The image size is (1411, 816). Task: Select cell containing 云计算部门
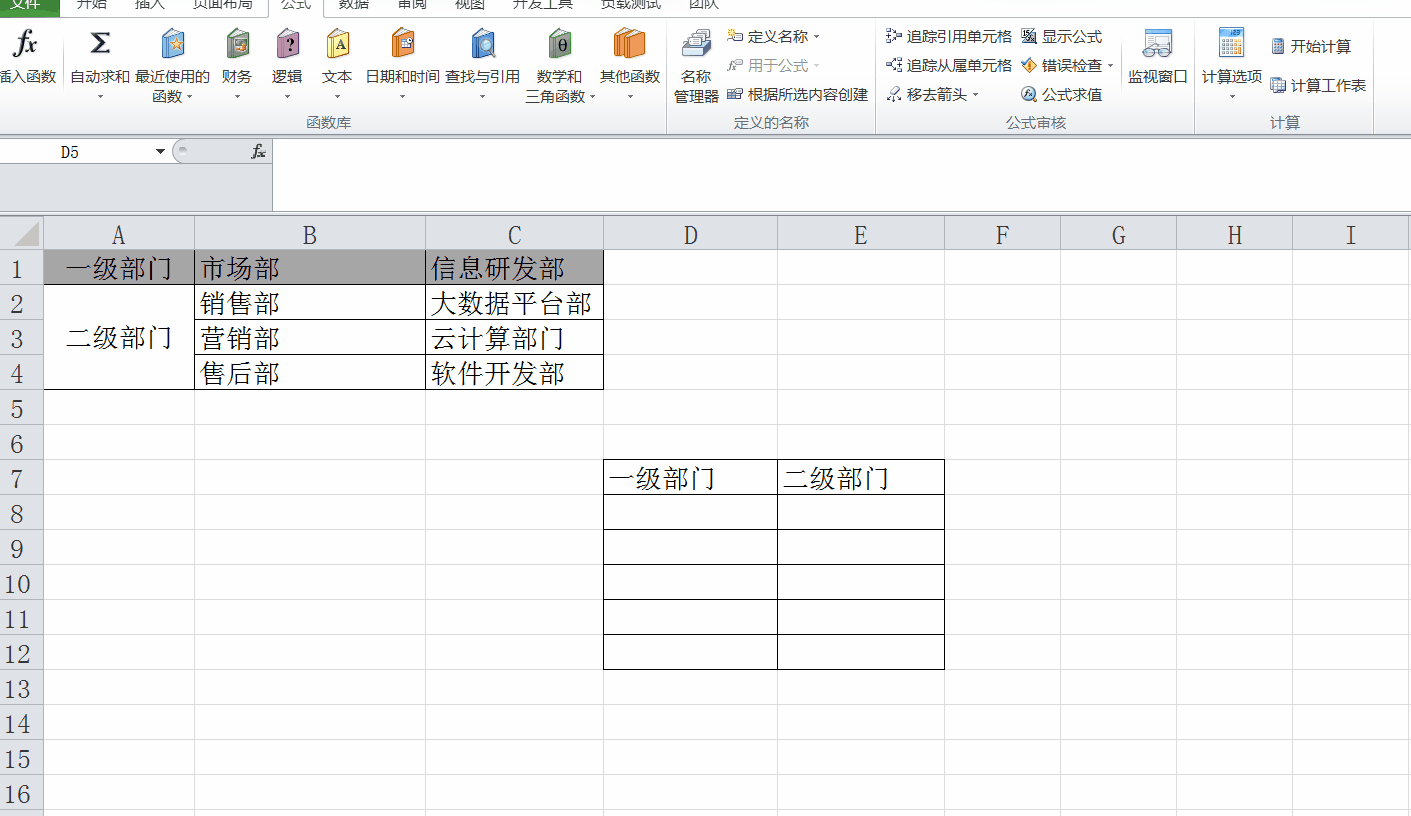click(x=515, y=338)
